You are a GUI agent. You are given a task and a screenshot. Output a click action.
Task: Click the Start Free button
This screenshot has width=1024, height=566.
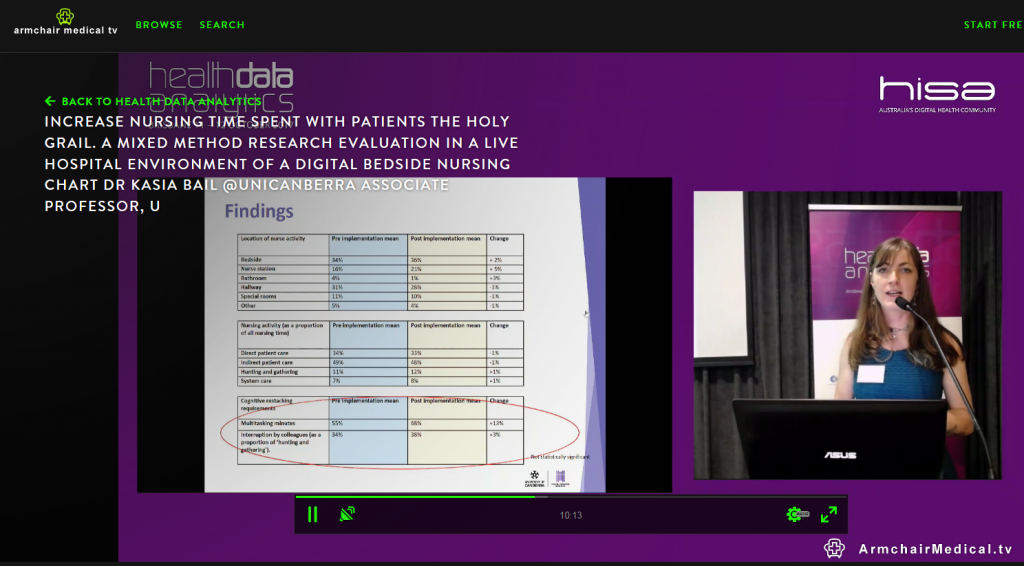992,25
